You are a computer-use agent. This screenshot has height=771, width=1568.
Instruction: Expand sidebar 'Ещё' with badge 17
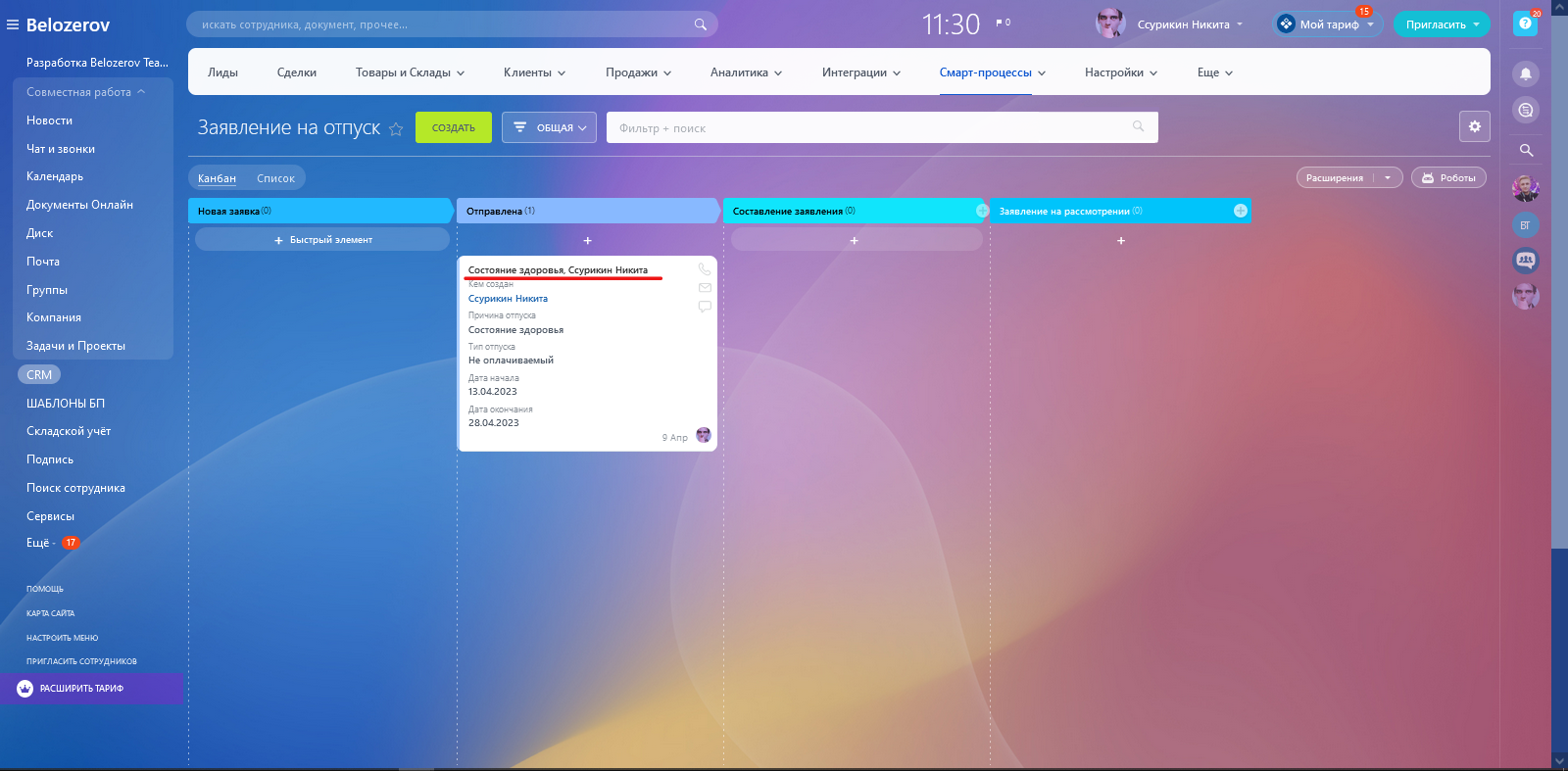pyautogui.click(x=52, y=543)
